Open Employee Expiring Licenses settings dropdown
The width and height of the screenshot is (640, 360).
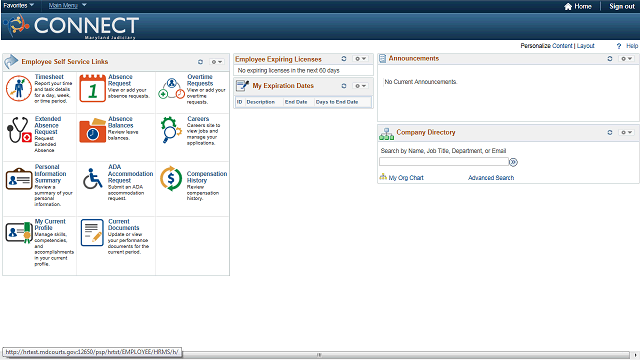point(360,59)
